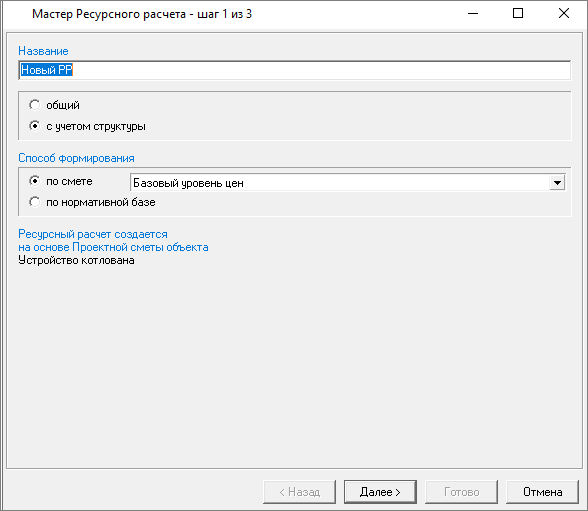Click the "Отмена" button
The height and width of the screenshot is (511, 588).
coord(542,492)
